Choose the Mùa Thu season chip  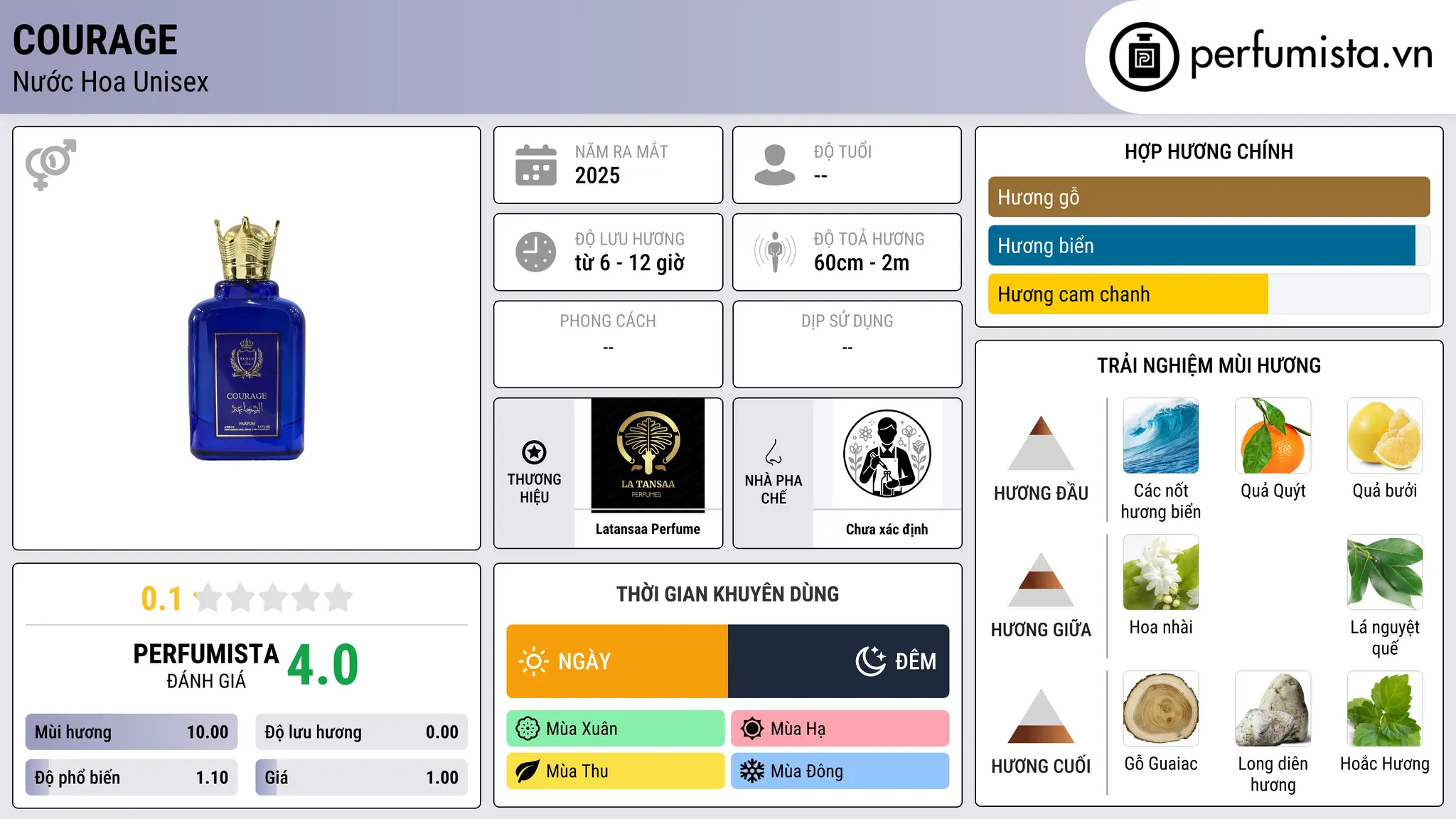point(616,771)
